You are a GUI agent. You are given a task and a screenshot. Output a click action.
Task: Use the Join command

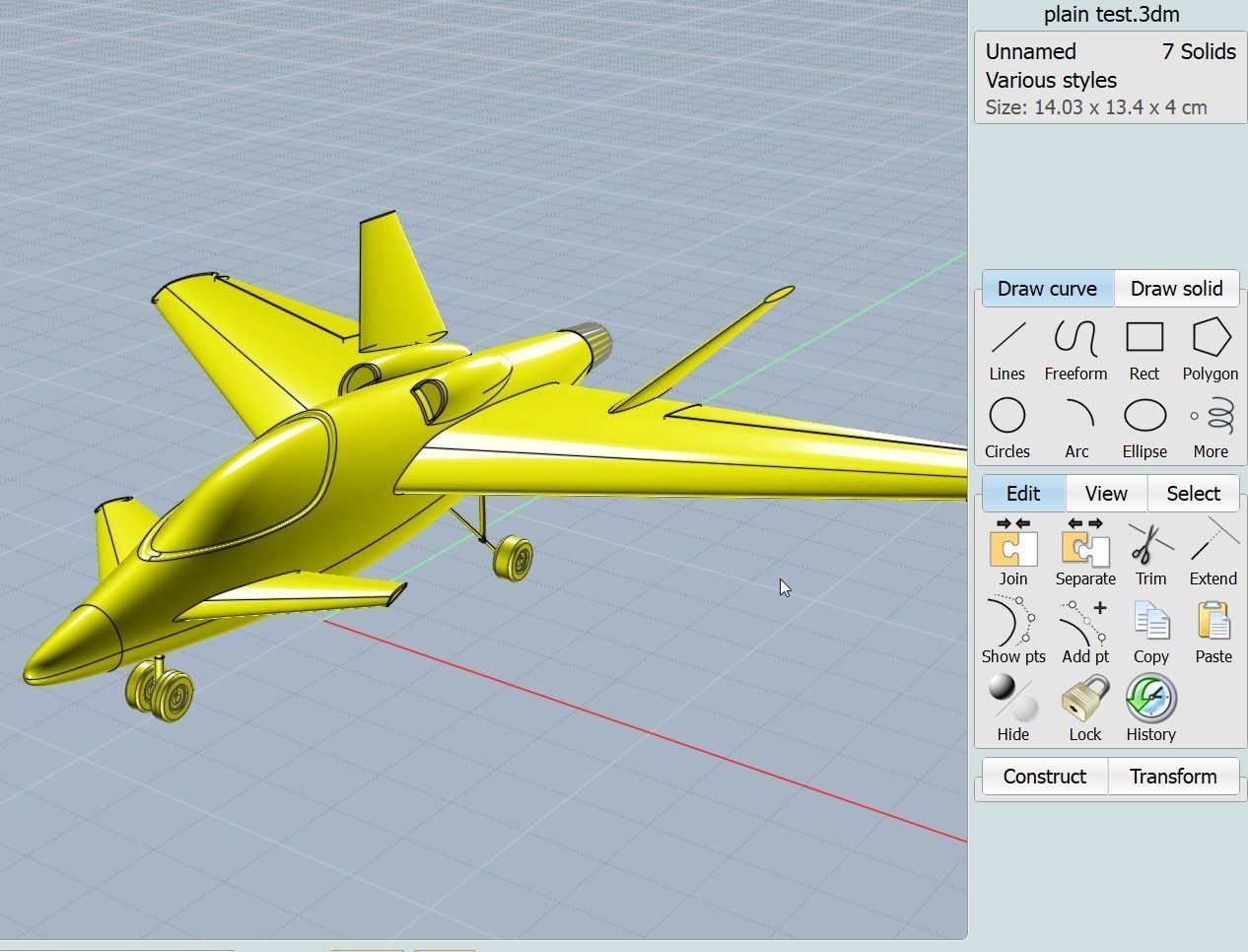1012,554
